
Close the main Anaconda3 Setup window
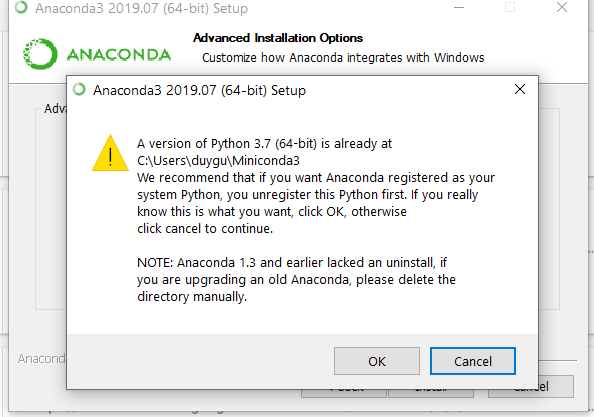coord(562,7)
